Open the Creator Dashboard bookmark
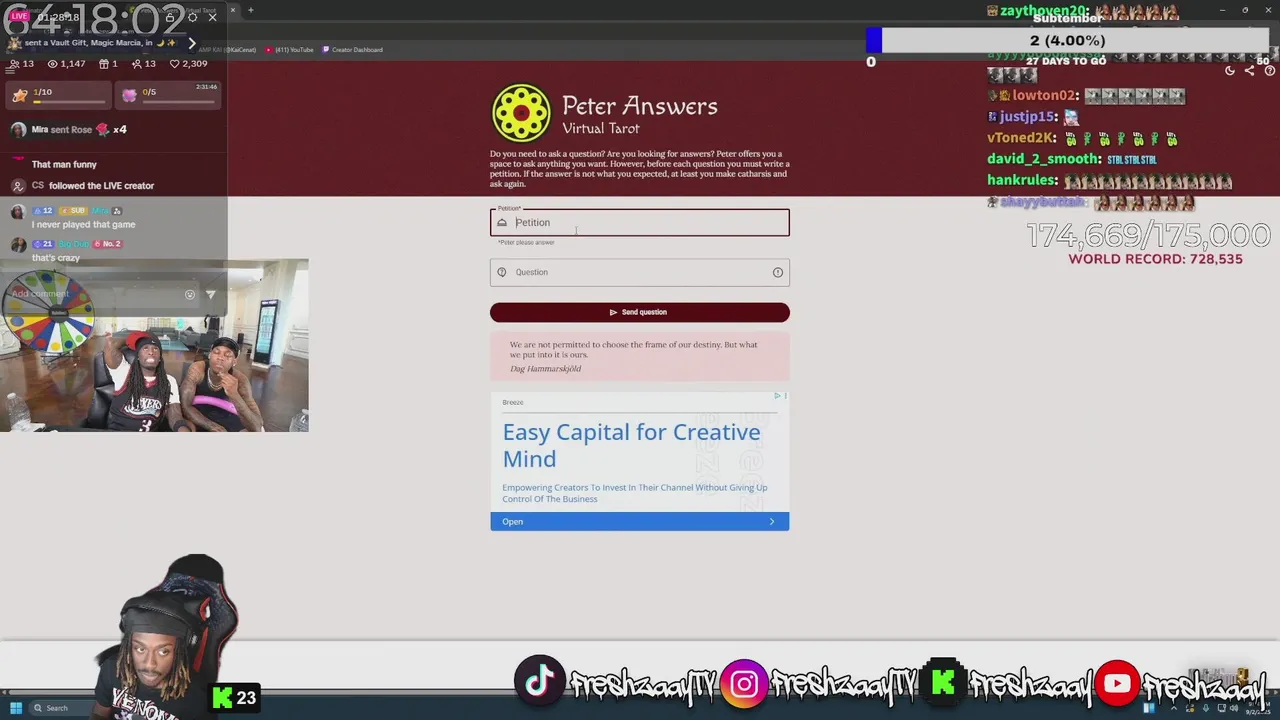1280x720 pixels. click(x=352, y=49)
